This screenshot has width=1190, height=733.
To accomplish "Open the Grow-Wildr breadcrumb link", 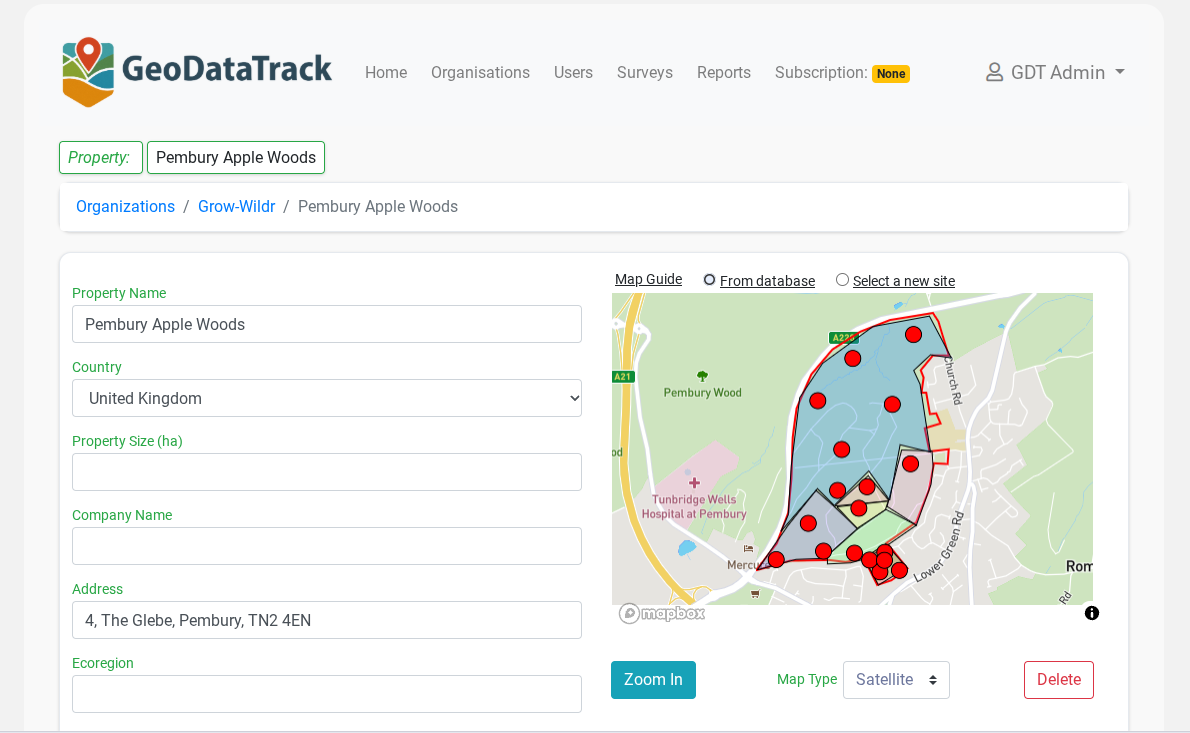I will tap(236, 206).
